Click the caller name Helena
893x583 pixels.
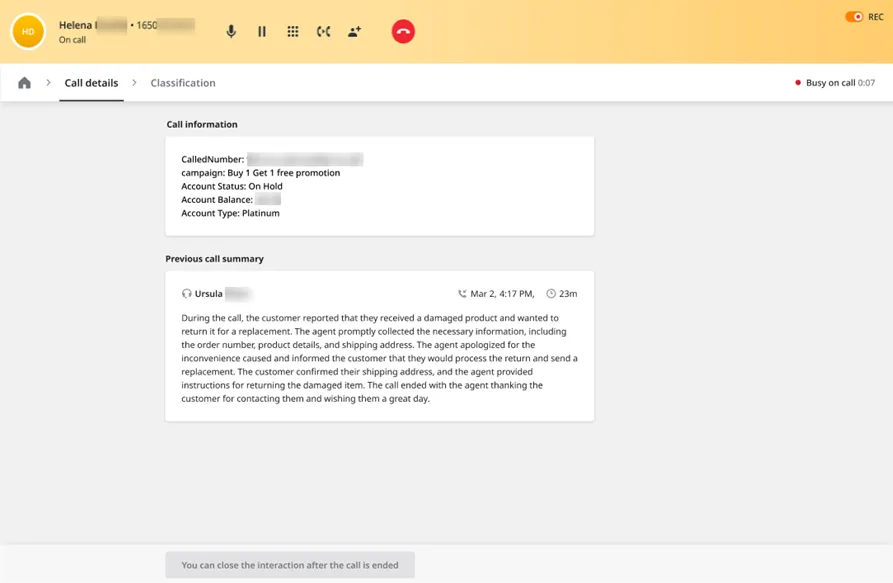pyautogui.click(x=75, y=25)
